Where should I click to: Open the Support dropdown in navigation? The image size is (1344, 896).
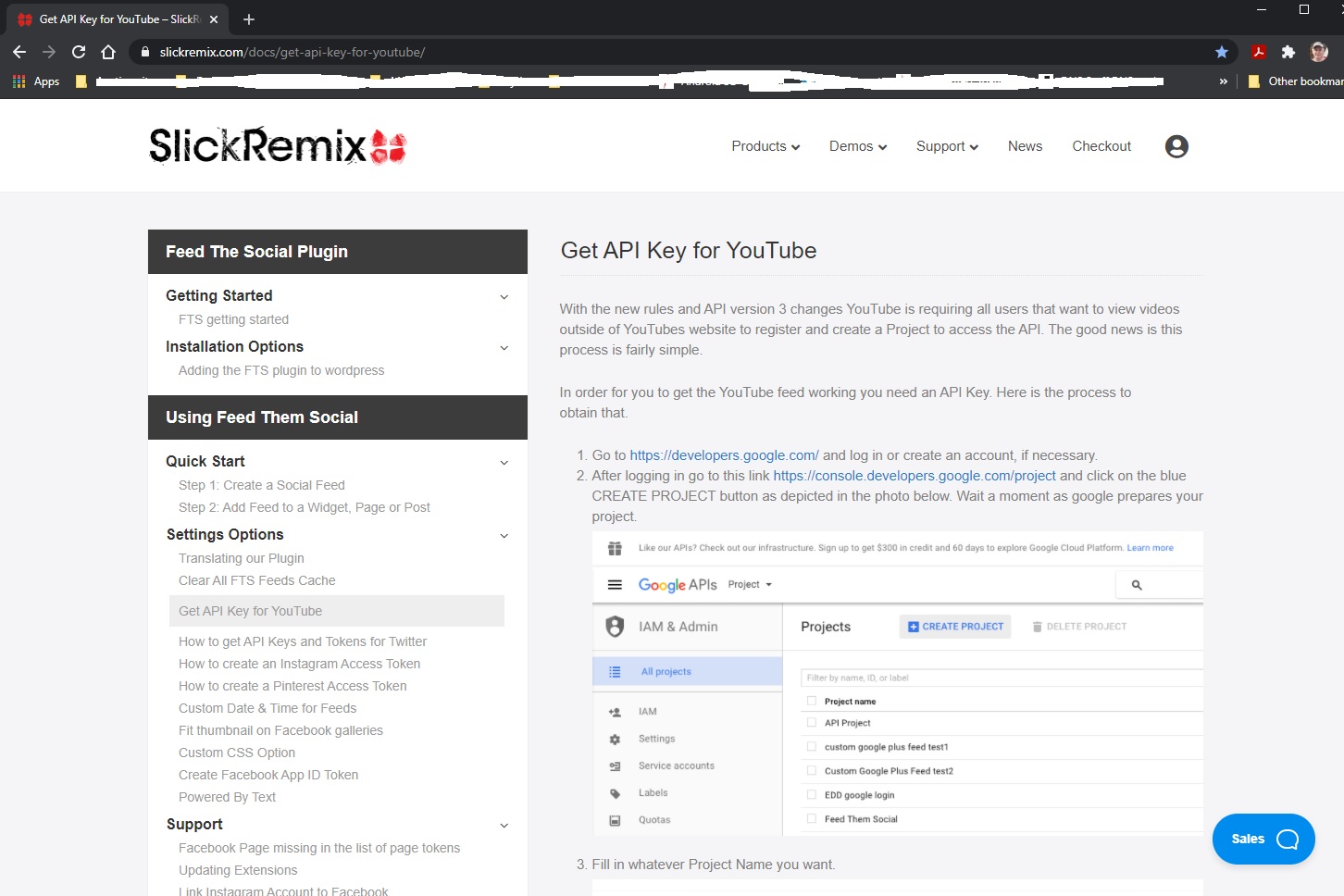pos(947,146)
